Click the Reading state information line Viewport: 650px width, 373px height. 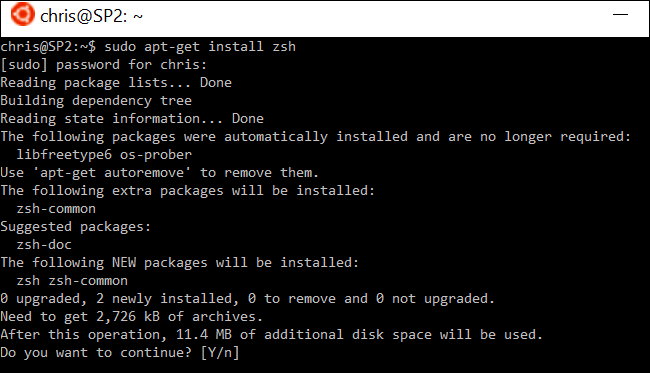pyautogui.click(x=132, y=119)
